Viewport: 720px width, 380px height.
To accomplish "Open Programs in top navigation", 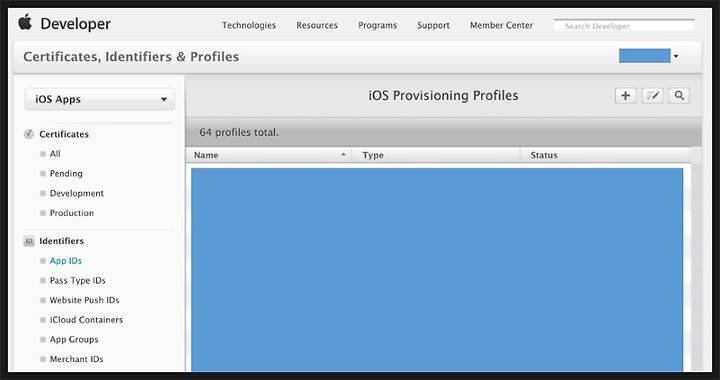I will 377,25.
